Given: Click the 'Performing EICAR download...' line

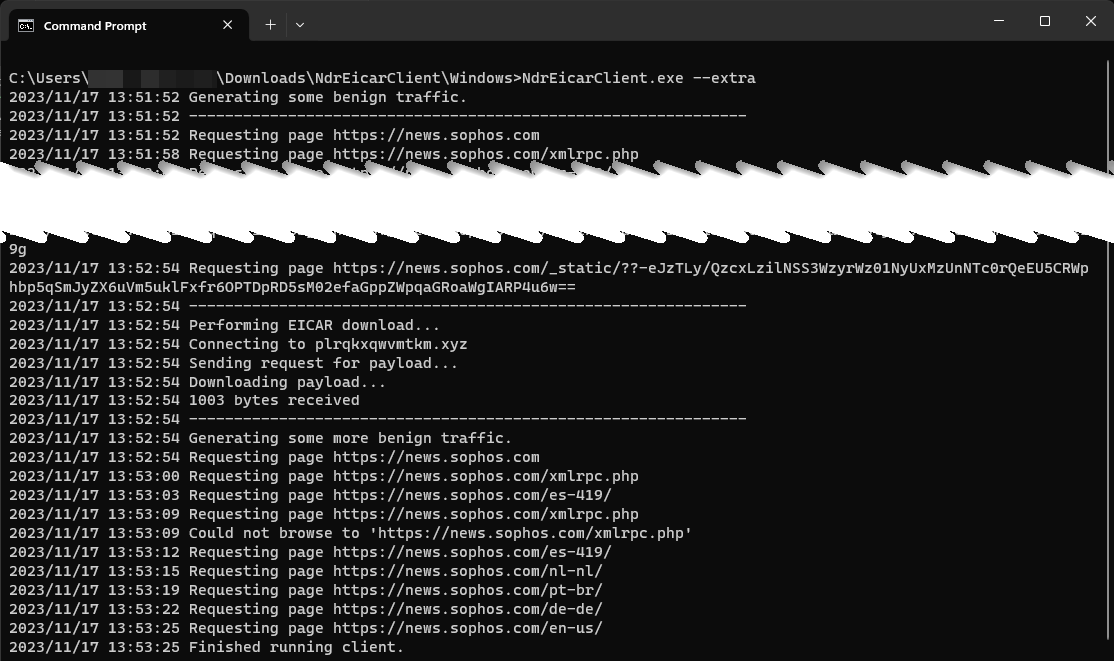Looking at the screenshot, I should pos(314,325).
